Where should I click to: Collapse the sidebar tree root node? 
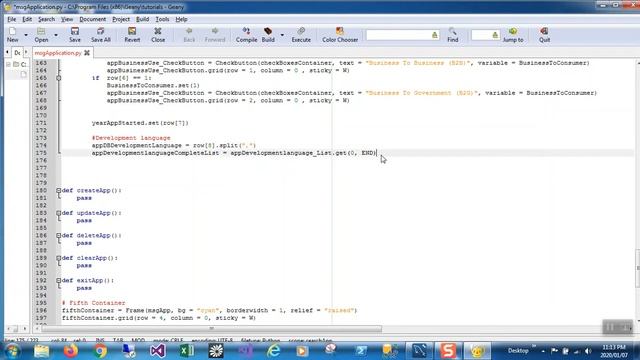click(8, 64)
